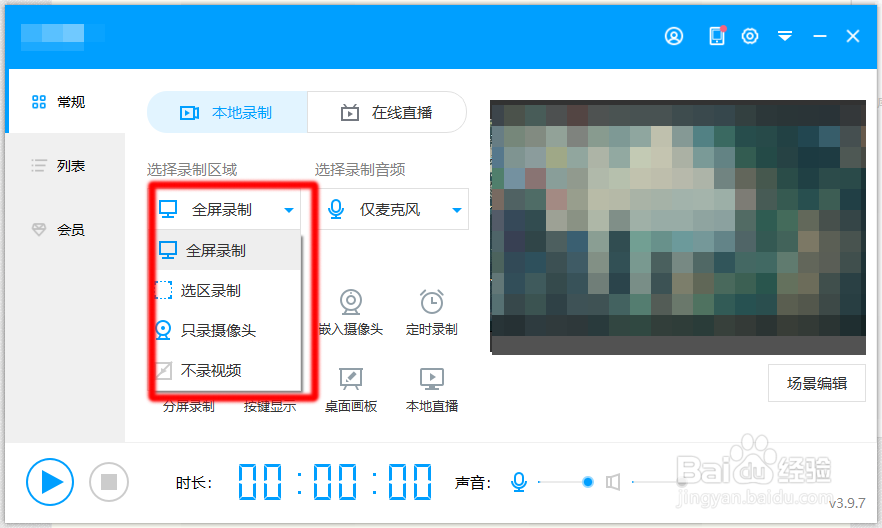This screenshot has width=882, height=528.
Task: Collapse the 全屏录制 region dropdown
Action: point(227,210)
